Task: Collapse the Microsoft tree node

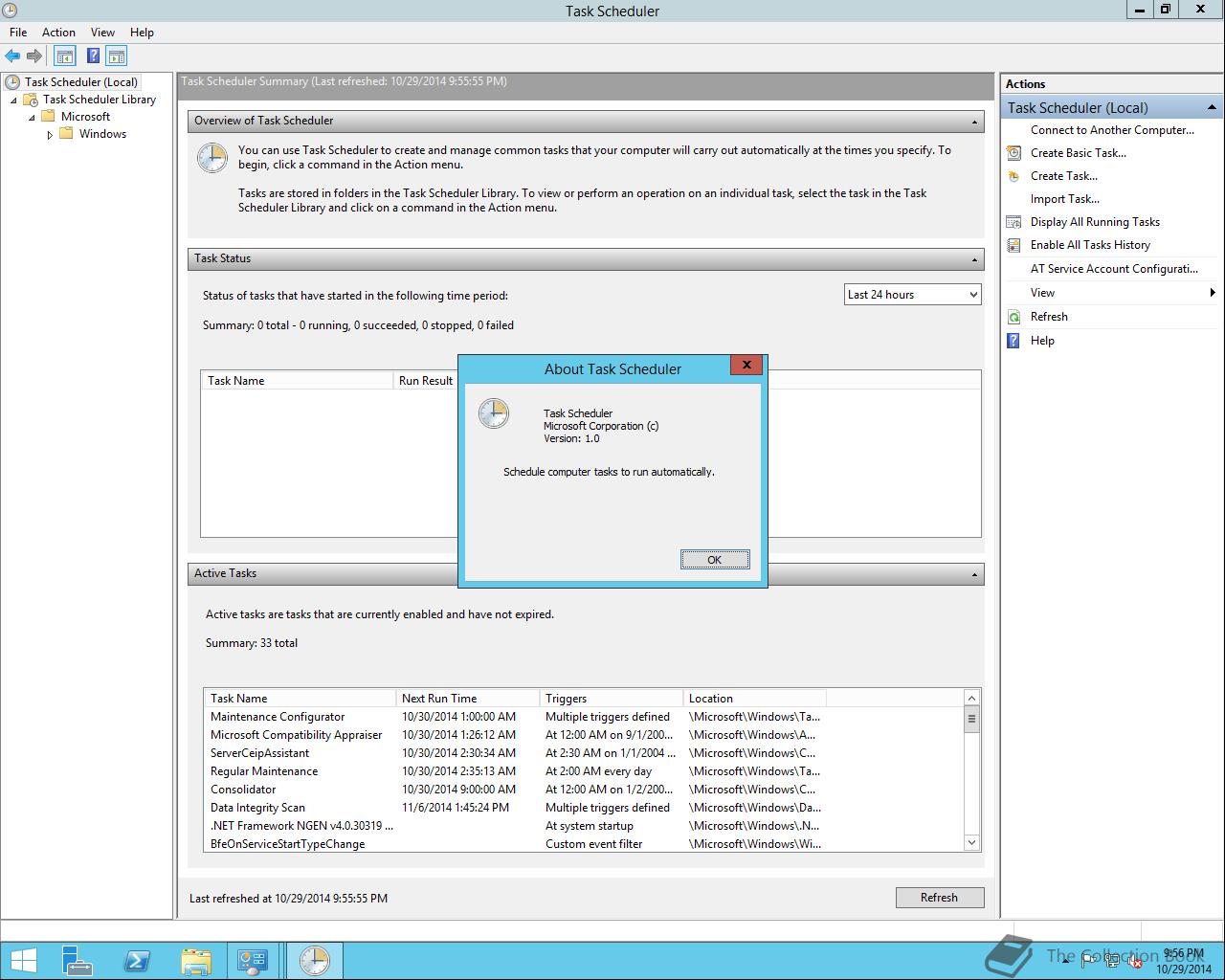Action: [x=32, y=118]
